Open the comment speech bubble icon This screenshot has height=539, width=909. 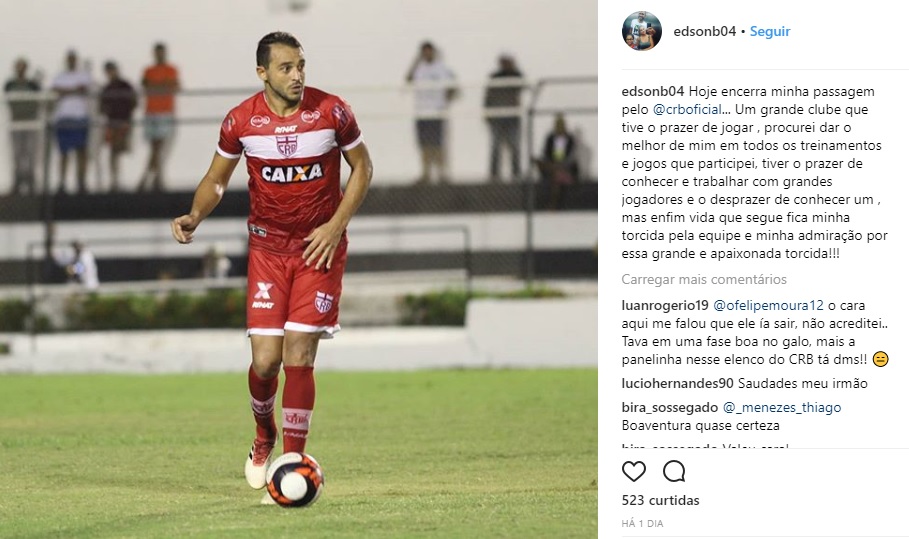click(x=674, y=471)
